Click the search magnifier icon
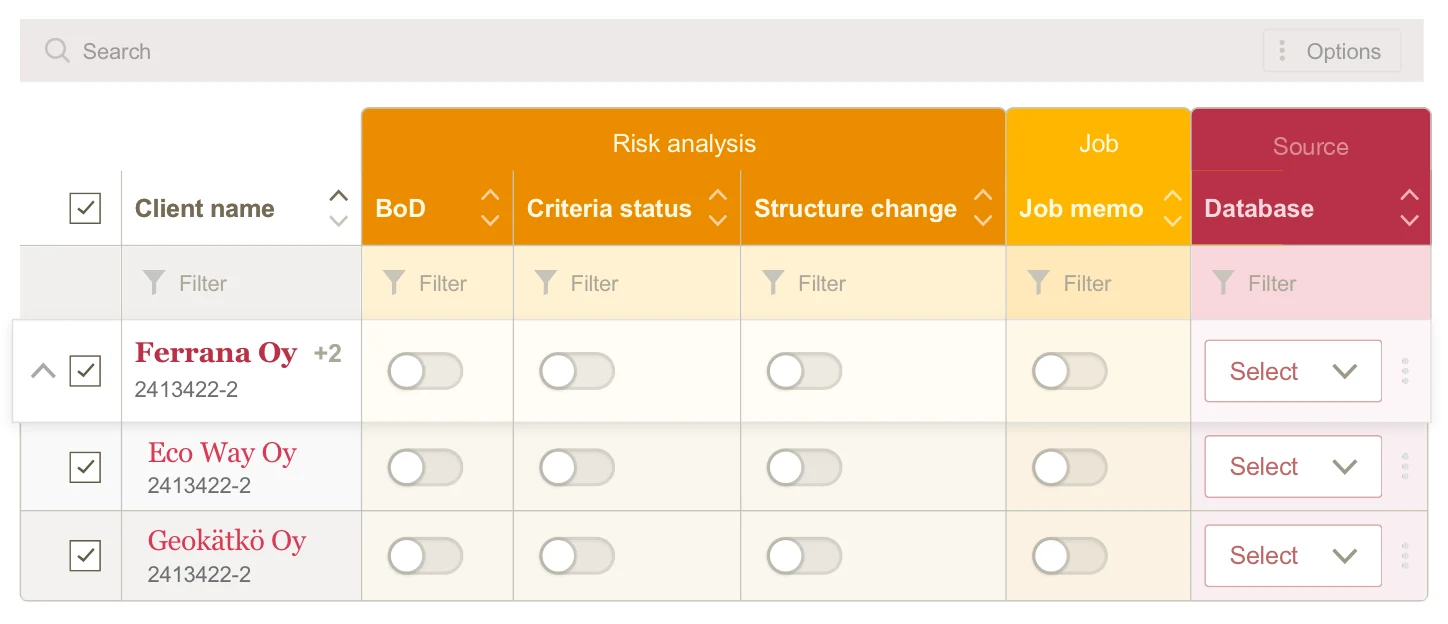The image size is (1448, 624). click(x=57, y=51)
